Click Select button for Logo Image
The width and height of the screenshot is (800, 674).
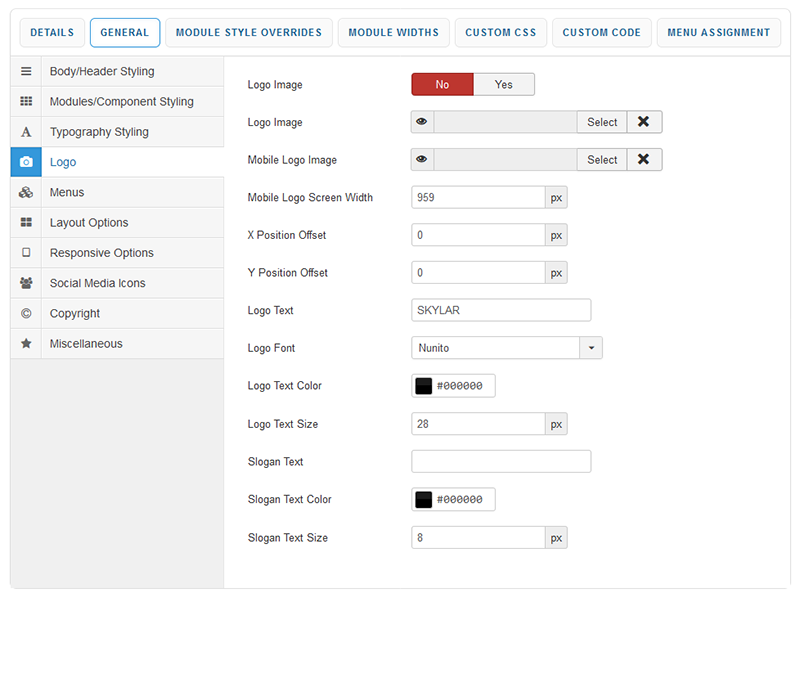coord(602,122)
